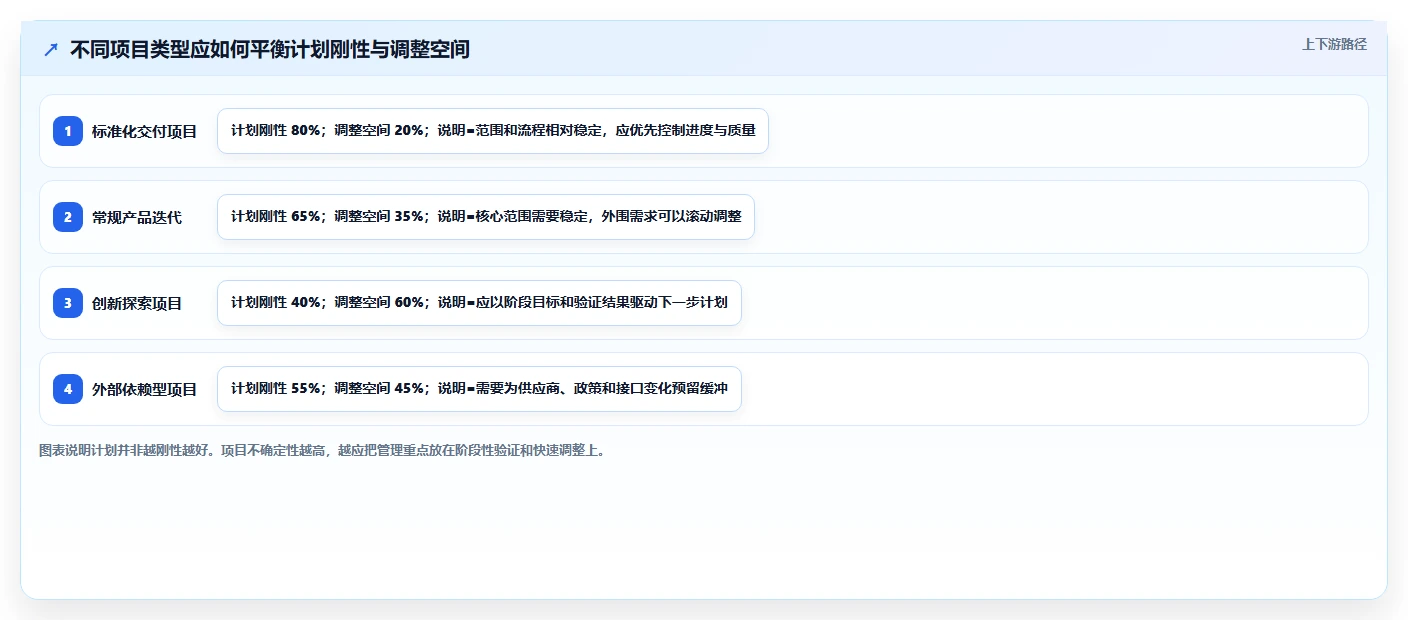Select the title 不同项目类型应如何平衡计划刚性与调整空间
Viewport: 1408px width, 620px height.
click(270, 49)
